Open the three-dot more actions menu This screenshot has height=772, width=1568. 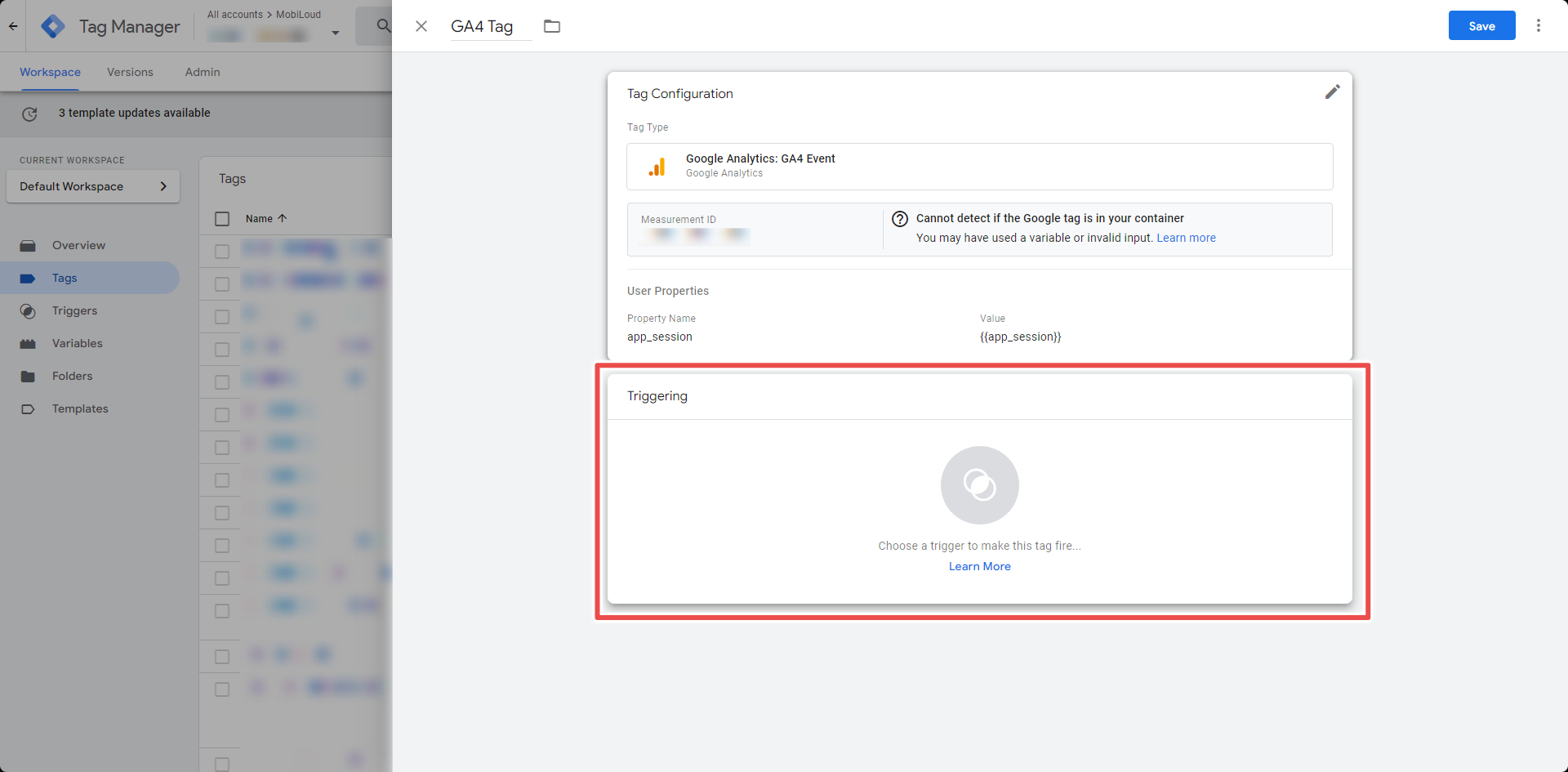[x=1539, y=25]
